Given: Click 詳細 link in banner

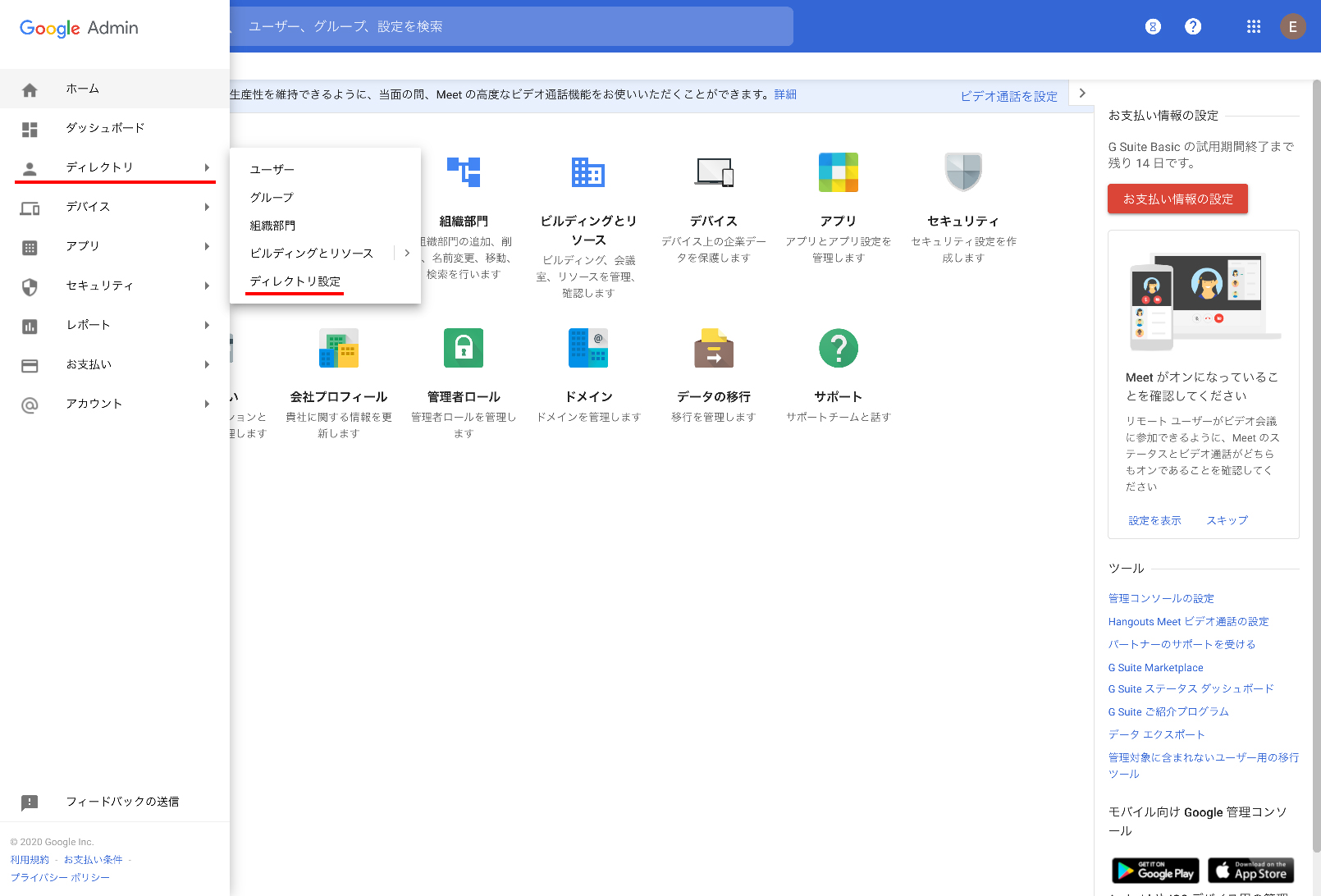Looking at the screenshot, I should click(785, 94).
